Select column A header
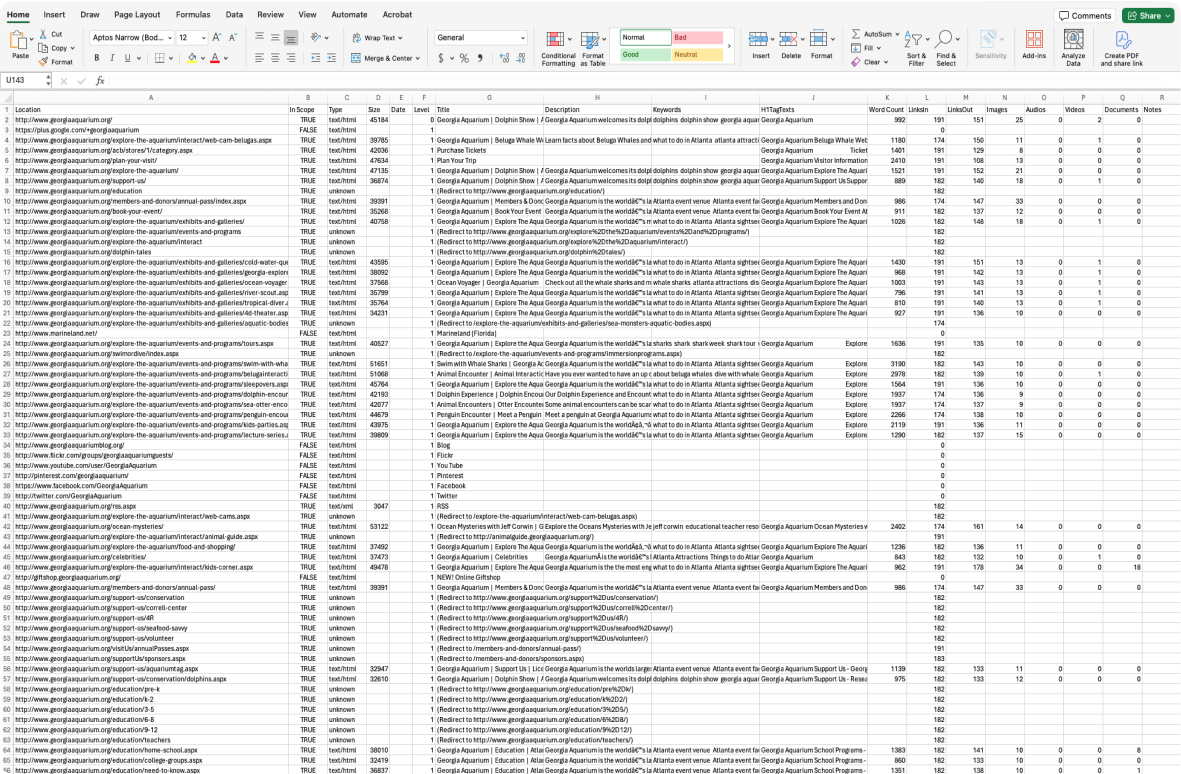The height and width of the screenshot is (774, 1181). click(x=151, y=98)
